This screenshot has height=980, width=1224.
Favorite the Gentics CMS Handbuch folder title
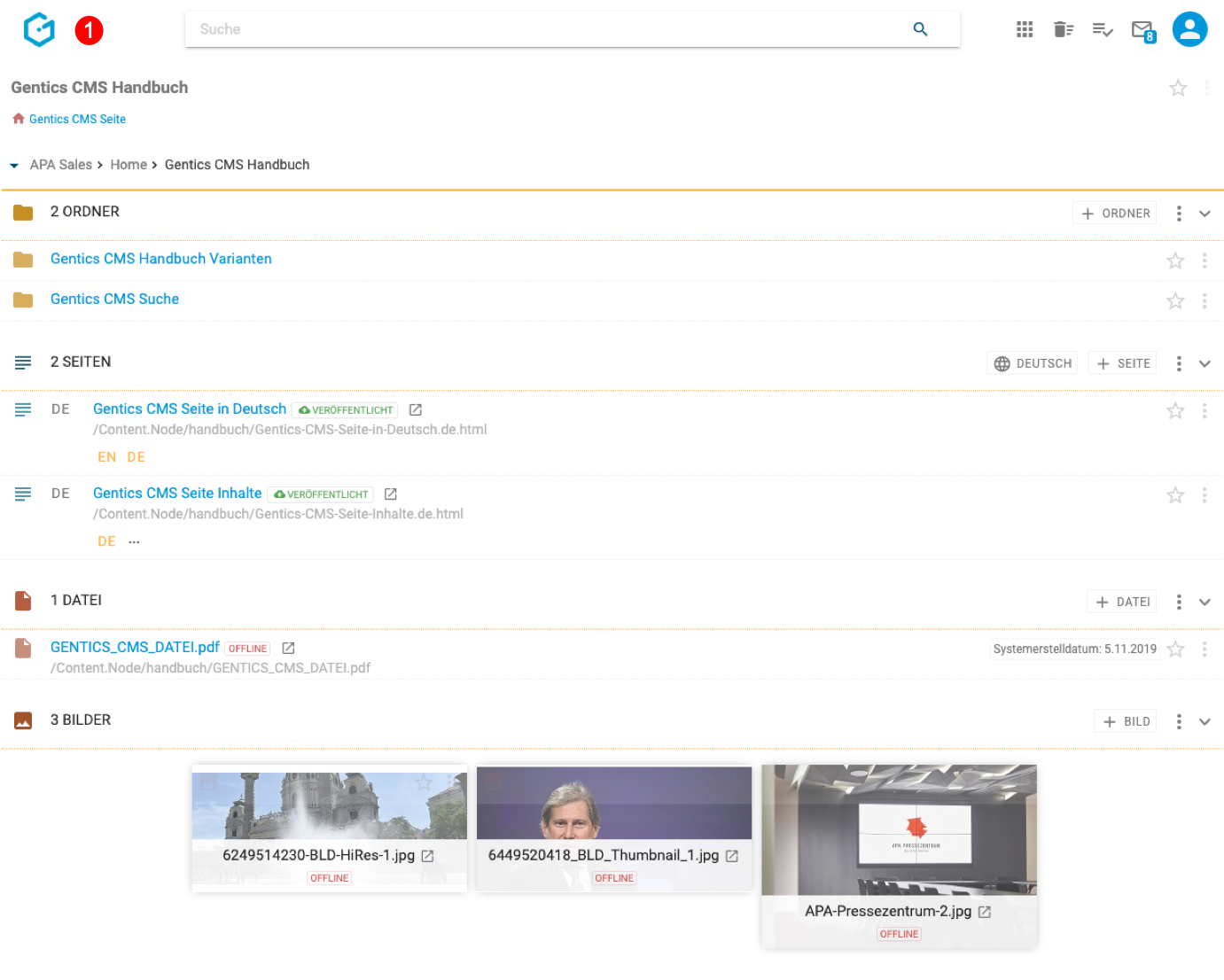(x=1178, y=88)
